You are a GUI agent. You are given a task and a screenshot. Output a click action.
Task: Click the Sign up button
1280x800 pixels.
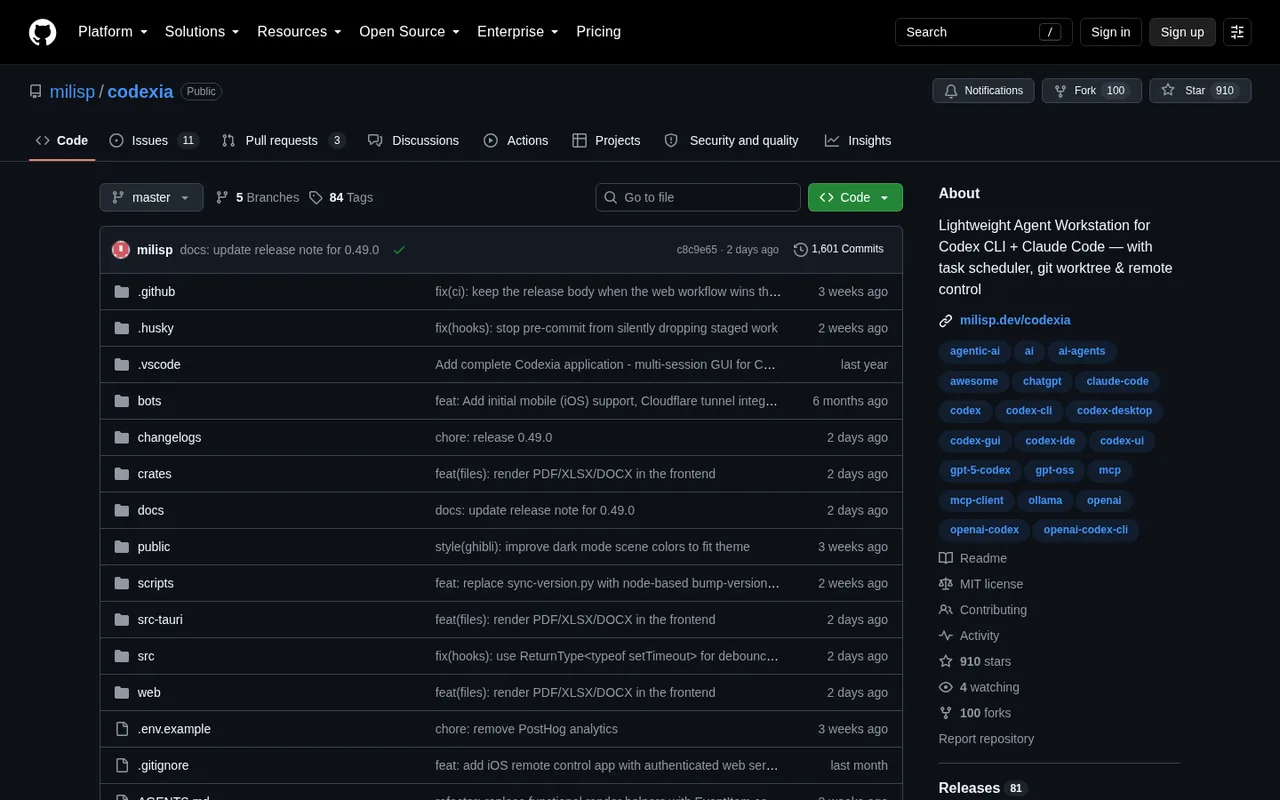coord(1182,32)
